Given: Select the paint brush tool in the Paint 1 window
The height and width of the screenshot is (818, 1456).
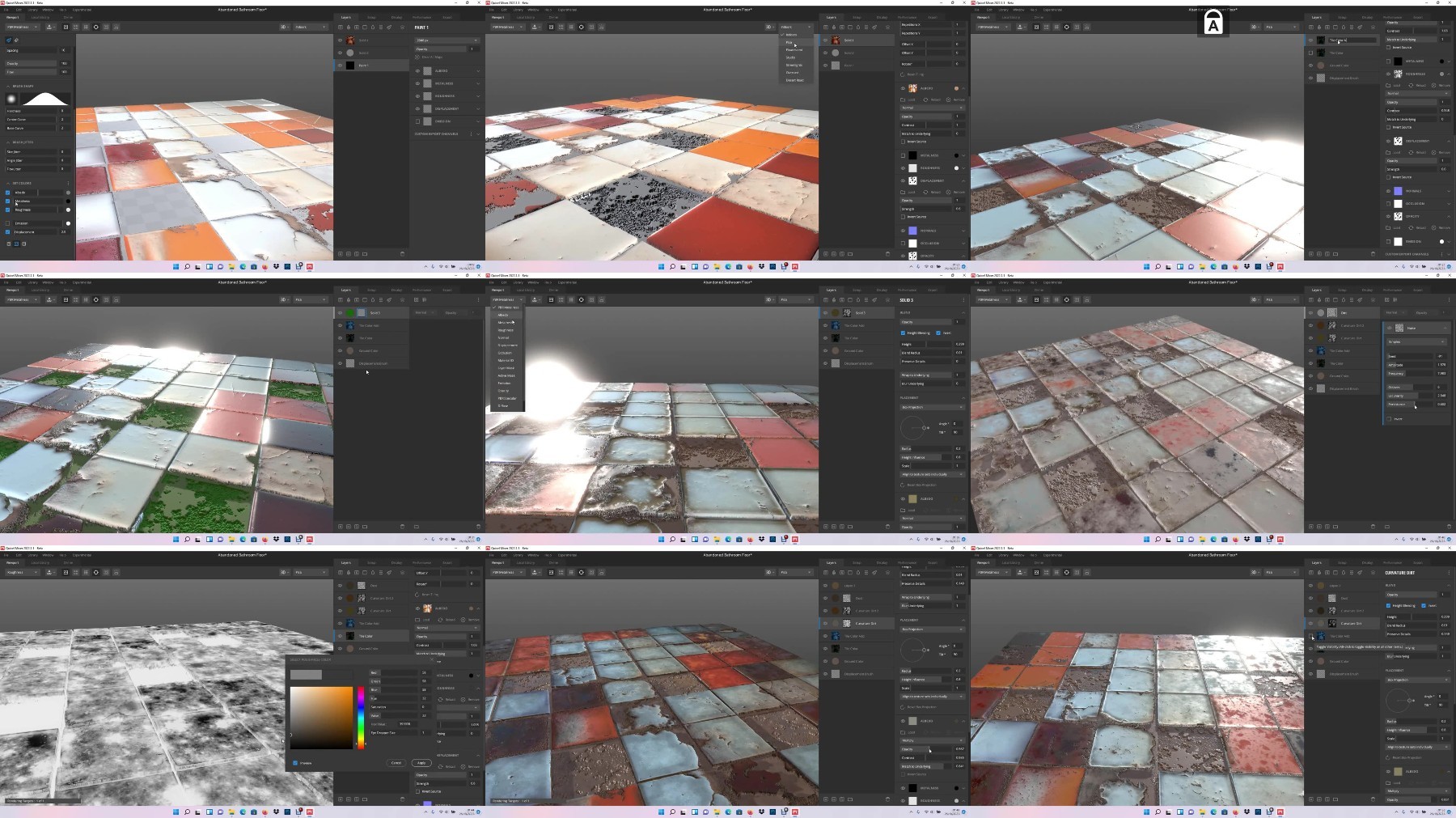Looking at the screenshot, I should (x=9, y=40).
